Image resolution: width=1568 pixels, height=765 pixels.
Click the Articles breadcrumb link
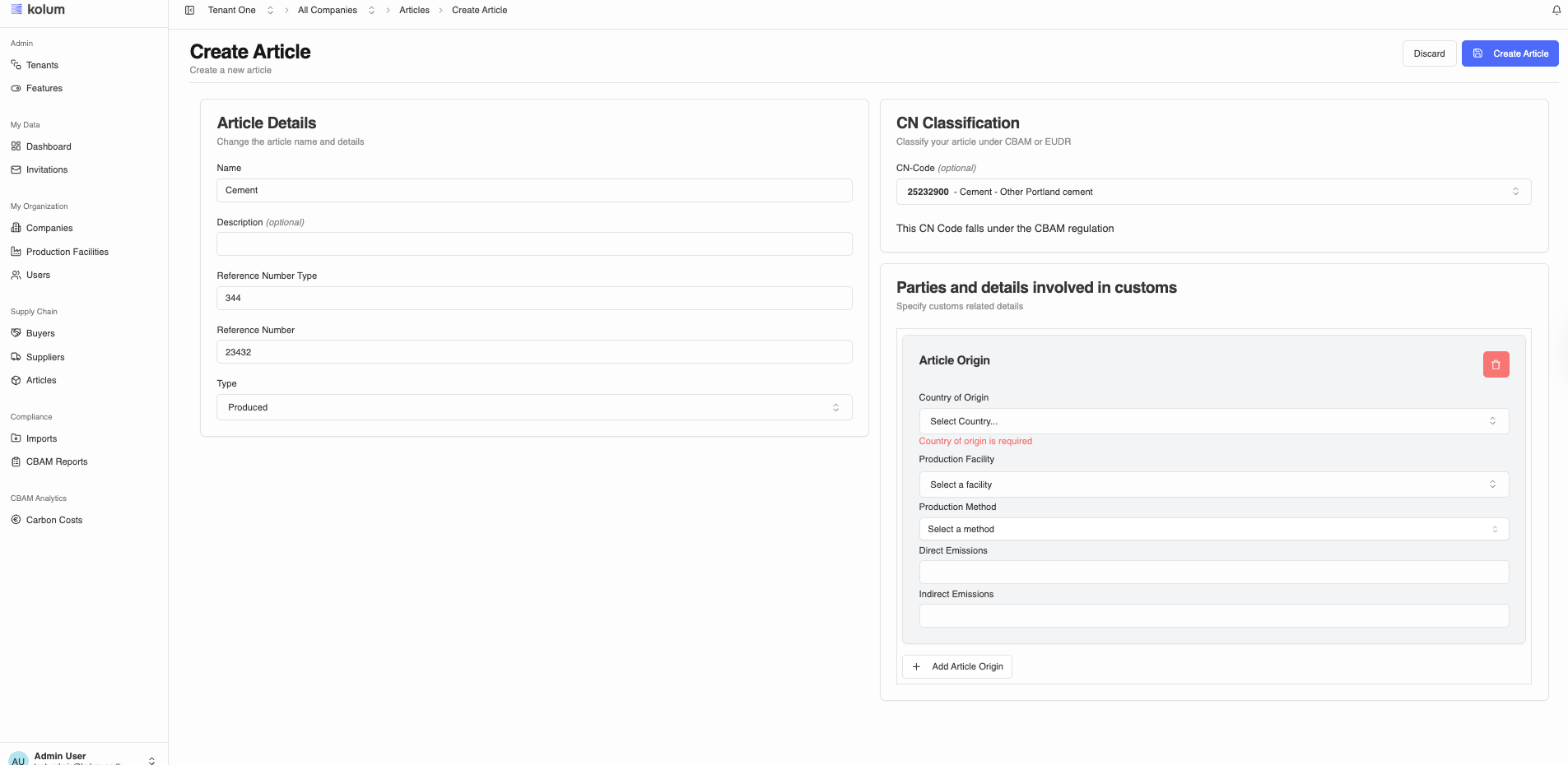[x=414, y=10]
